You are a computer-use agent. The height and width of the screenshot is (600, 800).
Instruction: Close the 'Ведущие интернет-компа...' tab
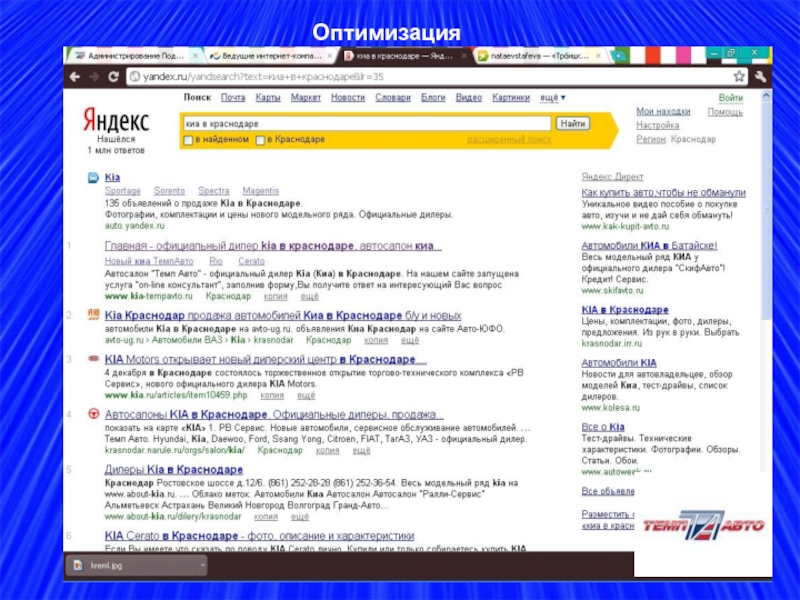(330, 56)
